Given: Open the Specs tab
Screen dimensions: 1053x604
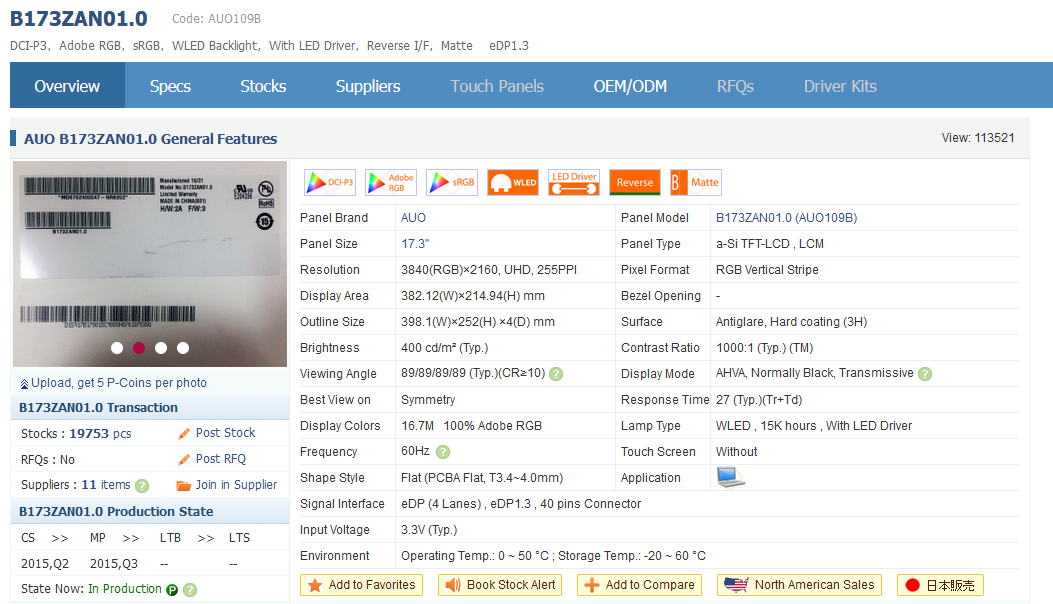Looking at the screenshot, I should coord(170,86).
